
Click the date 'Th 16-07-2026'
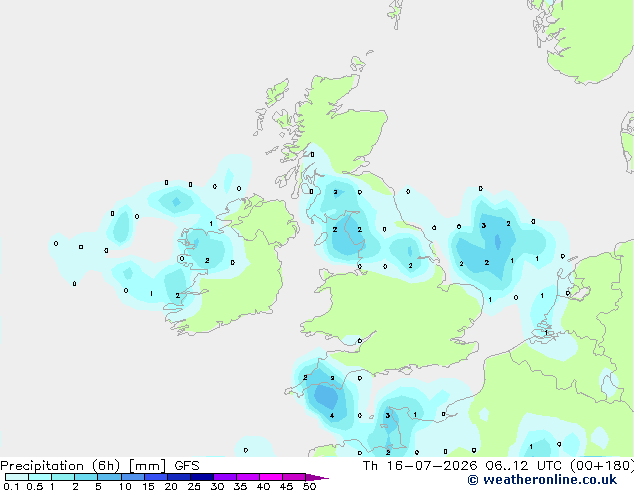[x=420, y=466]
